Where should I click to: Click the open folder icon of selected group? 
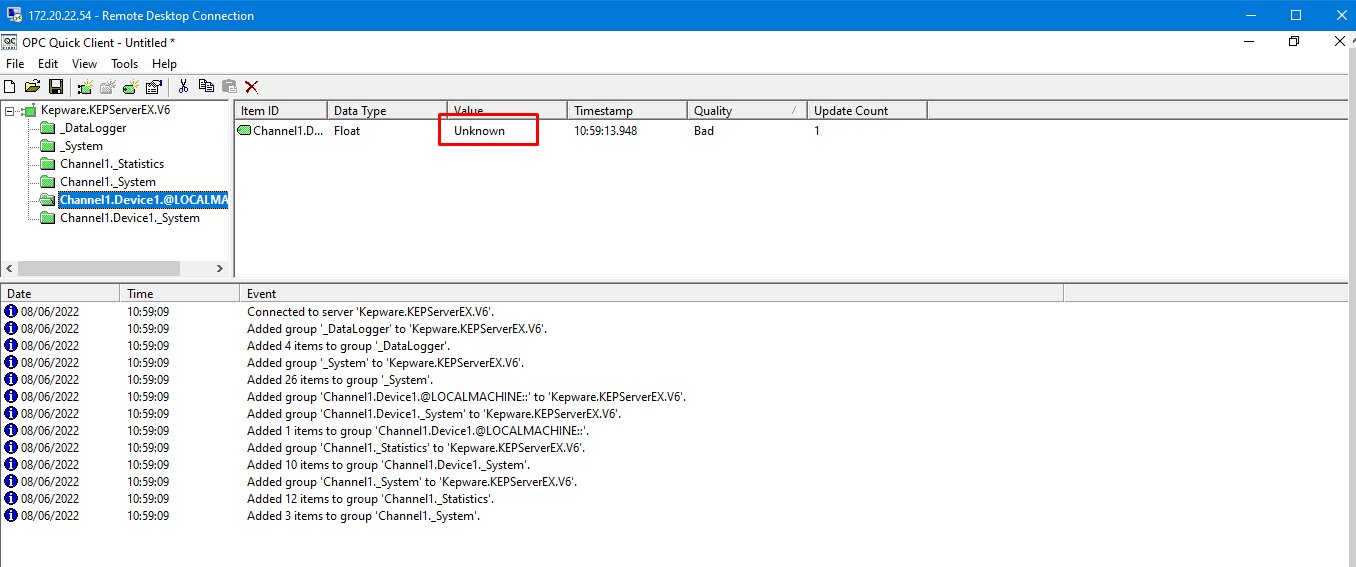[48, 200]
